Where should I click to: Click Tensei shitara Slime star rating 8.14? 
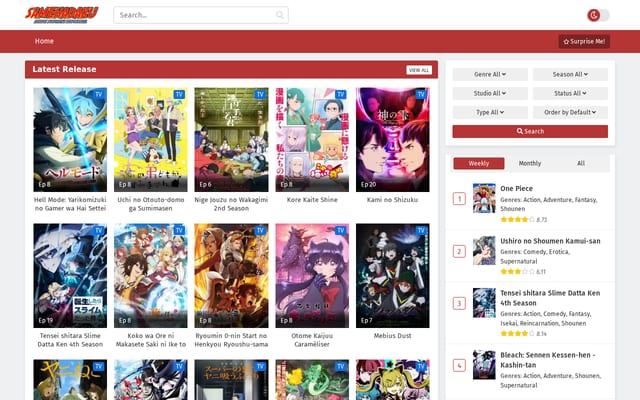coord(524,334)
